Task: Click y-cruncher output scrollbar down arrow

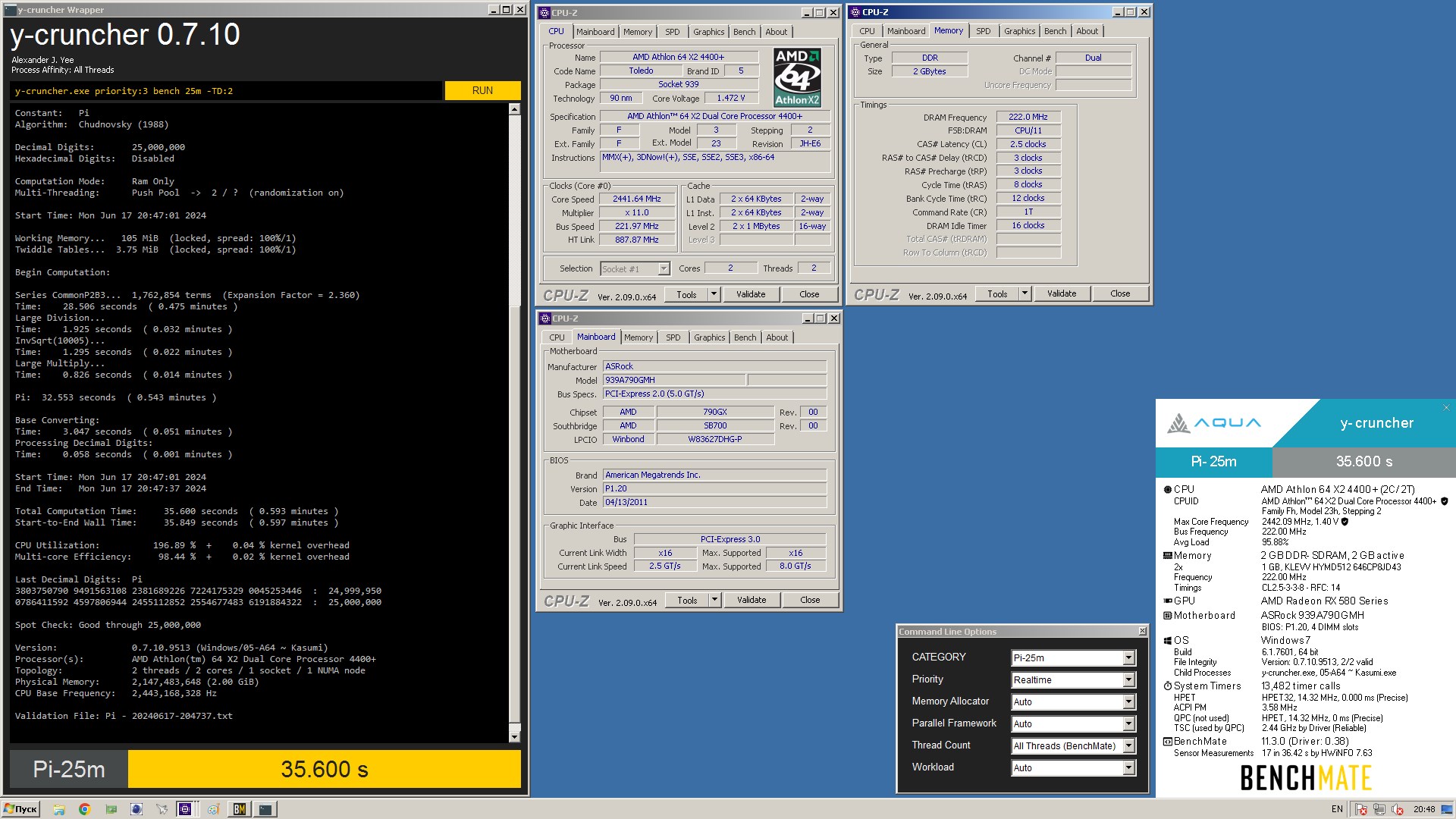Action: point(514,736)
